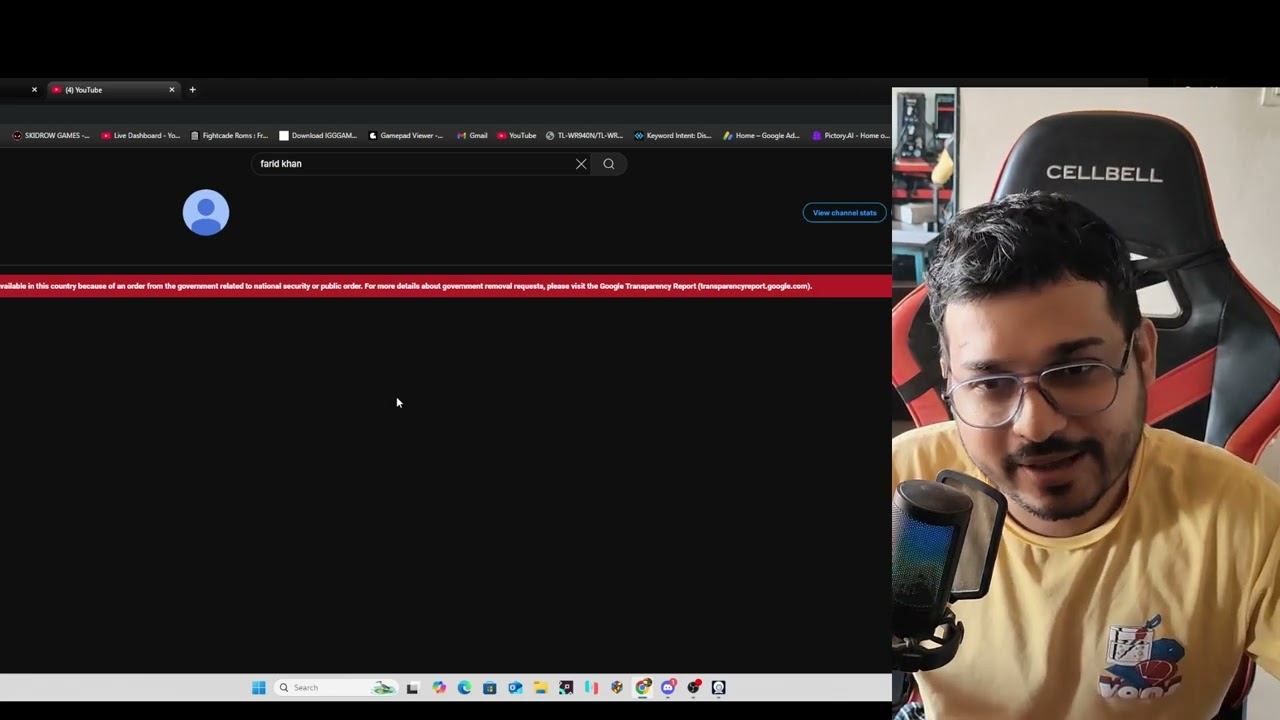1280x720 pixels.
Task: Click View channel stats button
Action: [x=844, y=212]
